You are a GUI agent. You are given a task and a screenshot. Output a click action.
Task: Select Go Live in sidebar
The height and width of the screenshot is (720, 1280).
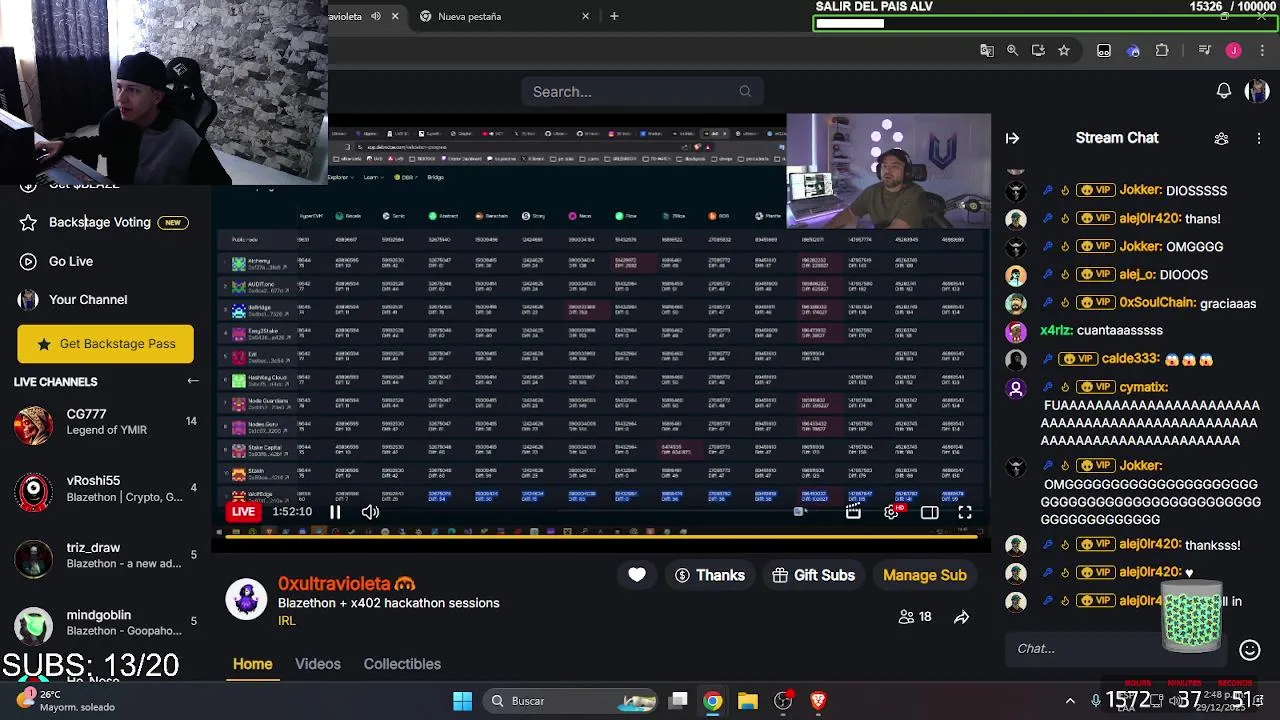71,261
